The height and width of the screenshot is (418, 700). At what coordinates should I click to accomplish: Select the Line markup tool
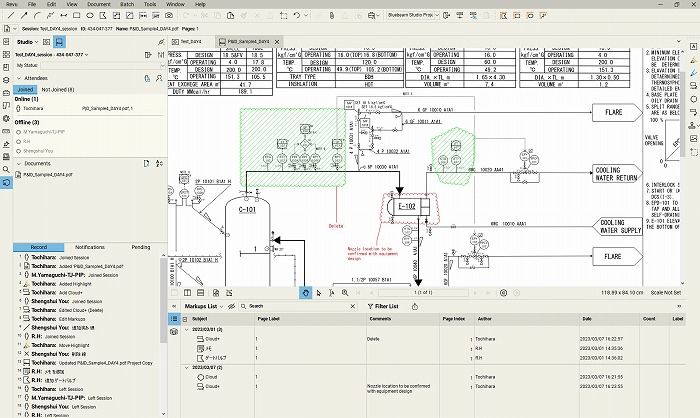tap(11, 16)
